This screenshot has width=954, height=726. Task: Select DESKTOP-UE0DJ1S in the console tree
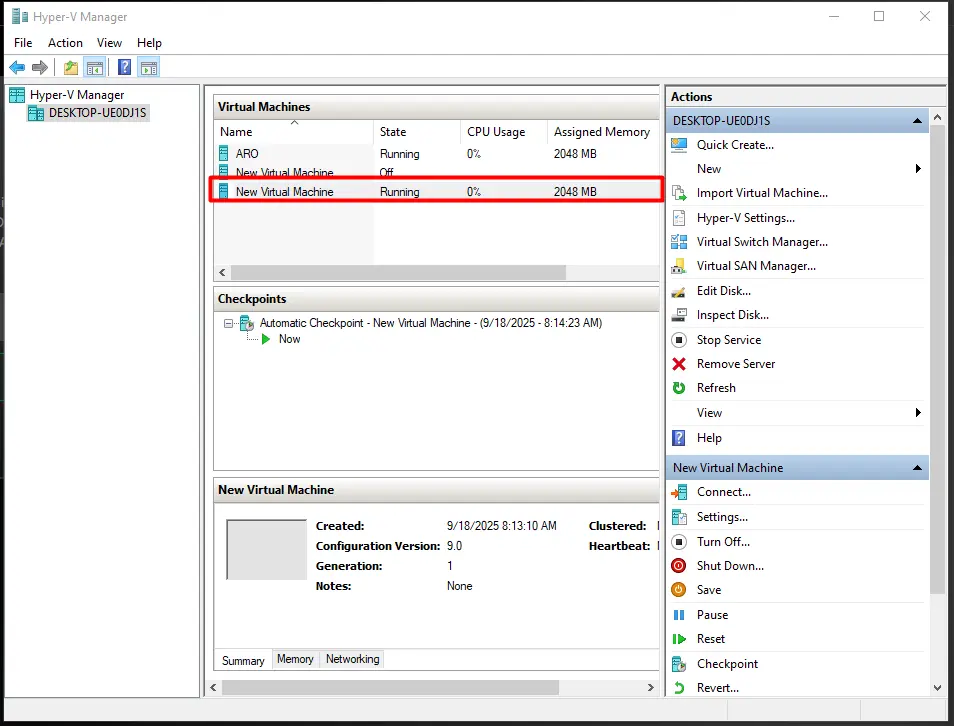[x=97, y=113]
